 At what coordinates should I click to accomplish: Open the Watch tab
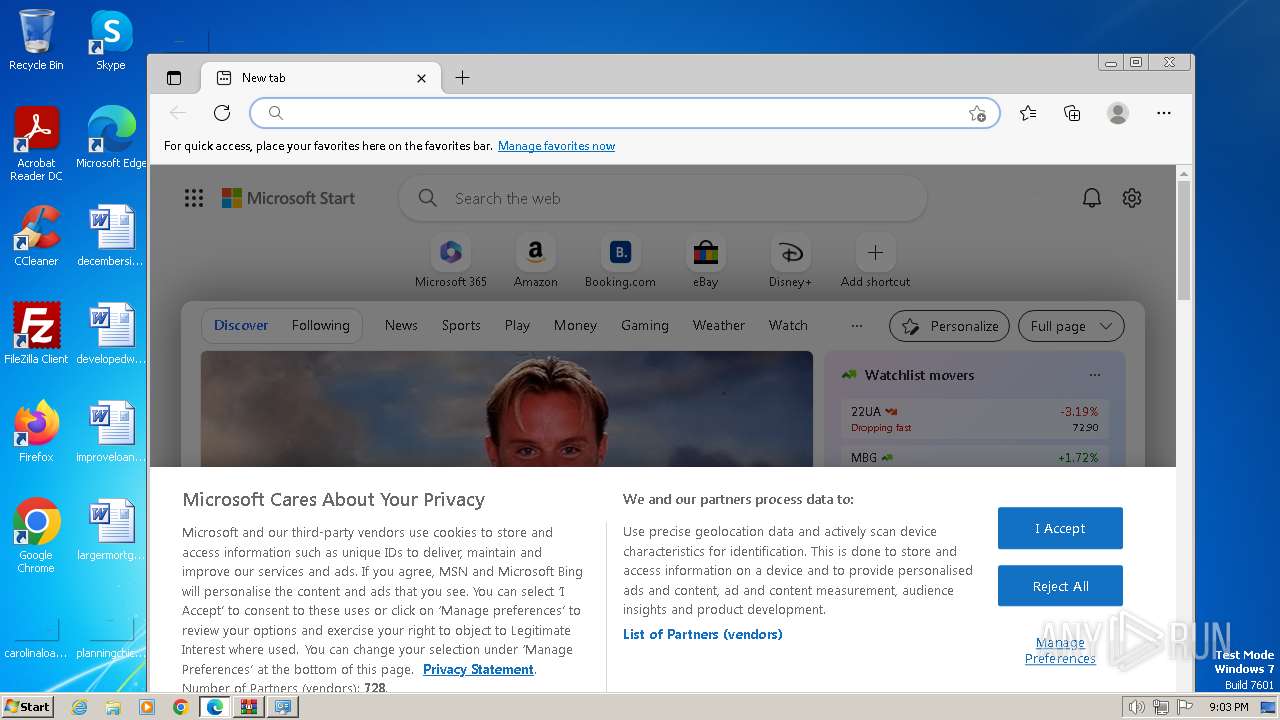point(788,325)
